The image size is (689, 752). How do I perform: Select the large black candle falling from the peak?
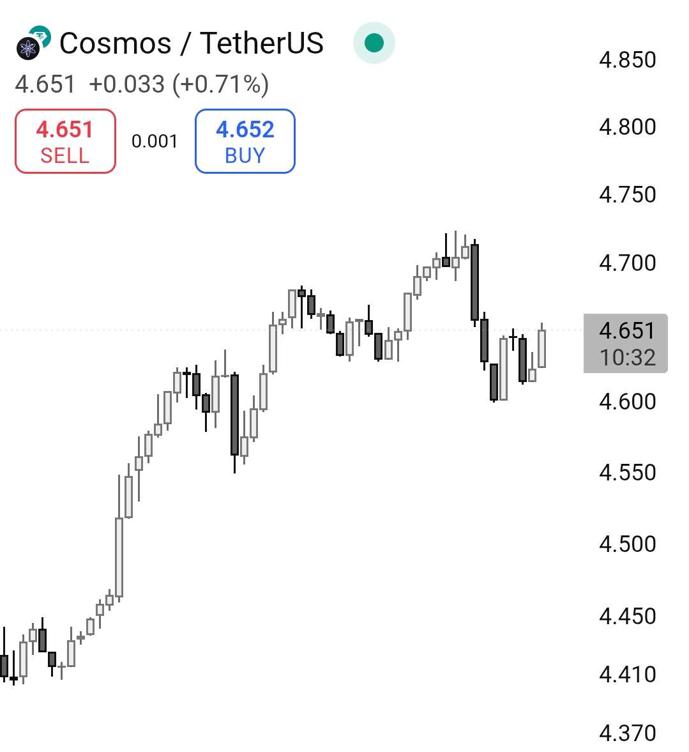pos(475,281)
